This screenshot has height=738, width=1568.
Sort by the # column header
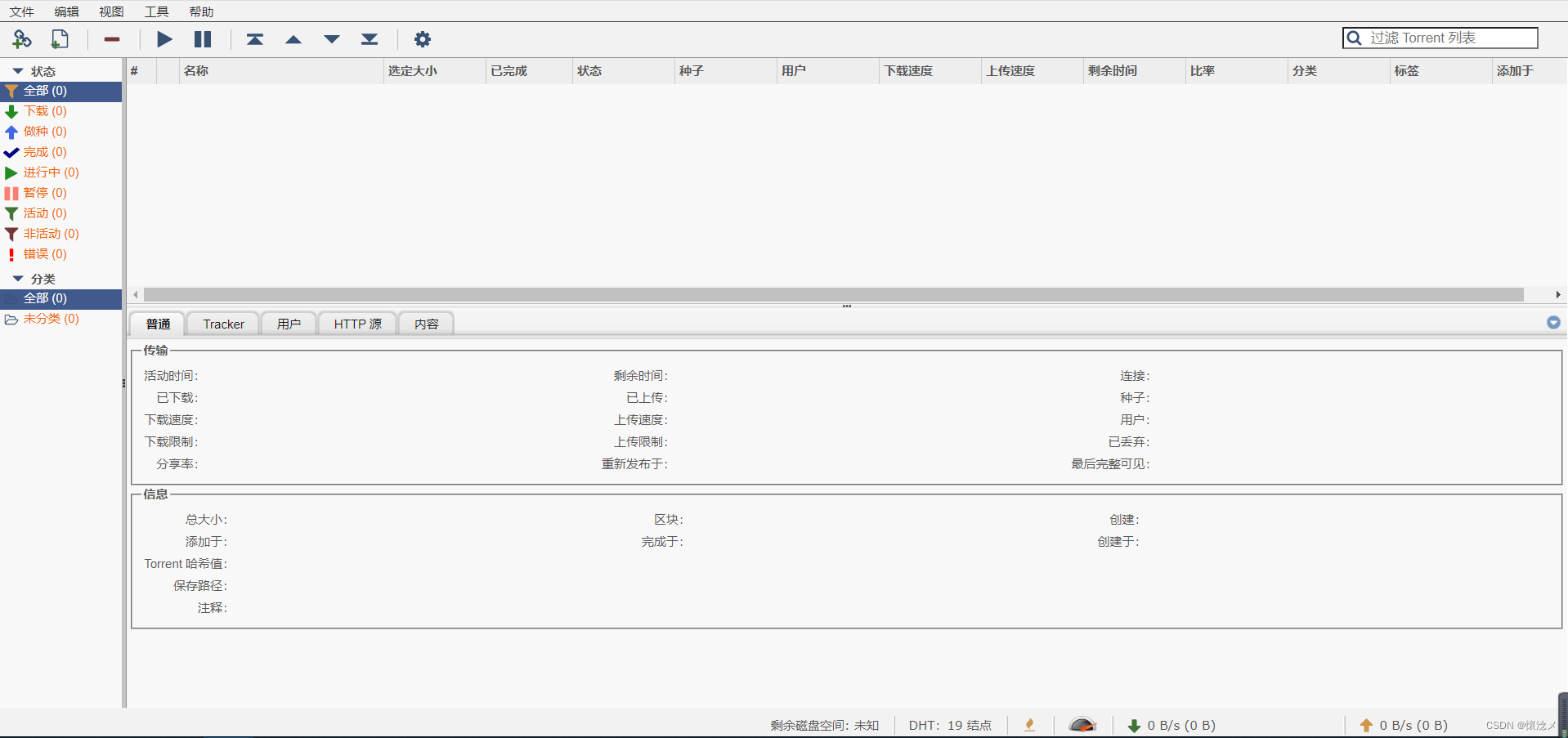(141, 71)
